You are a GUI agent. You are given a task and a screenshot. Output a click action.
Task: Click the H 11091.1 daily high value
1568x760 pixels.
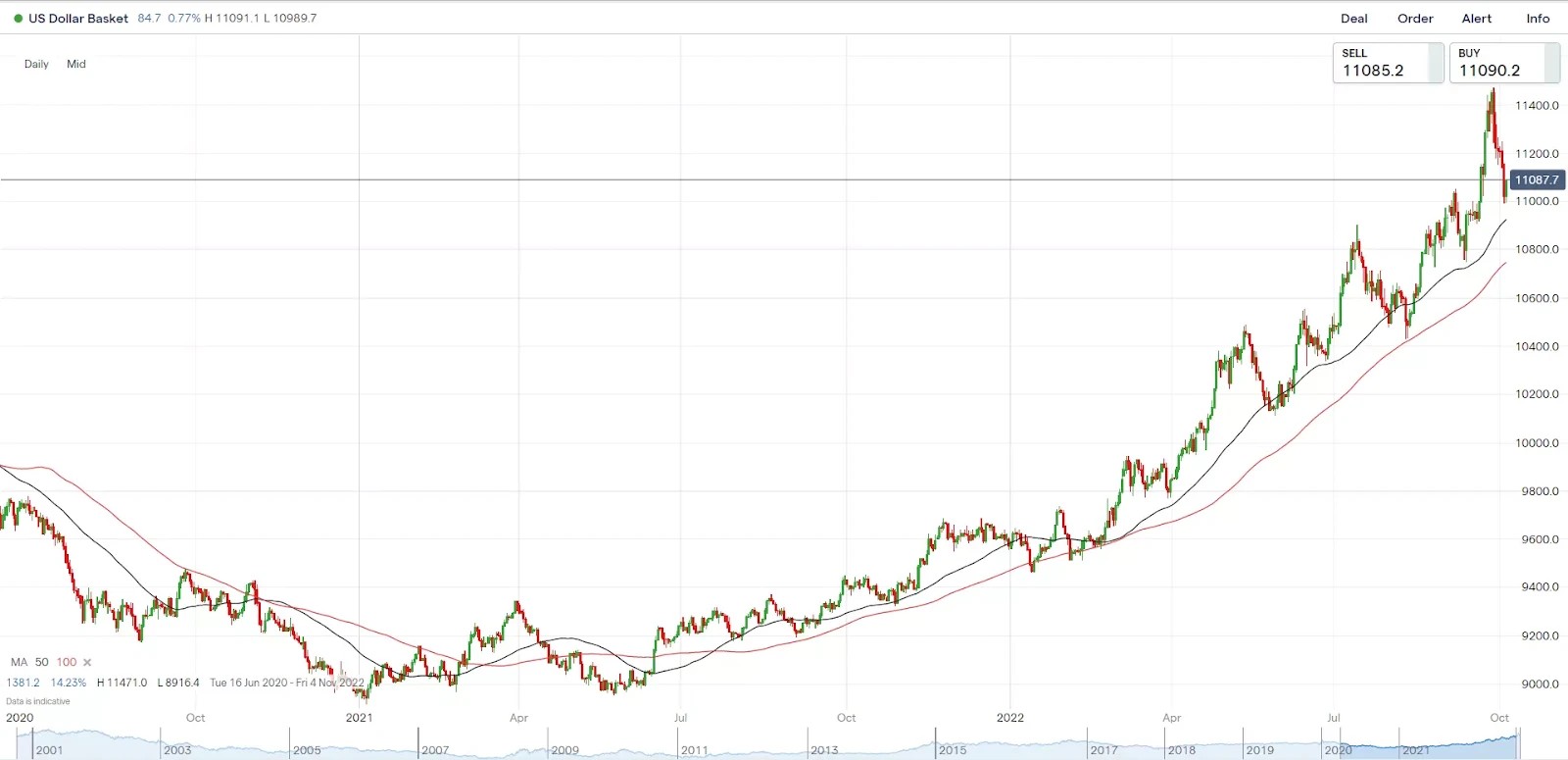(x=231, y=19)
